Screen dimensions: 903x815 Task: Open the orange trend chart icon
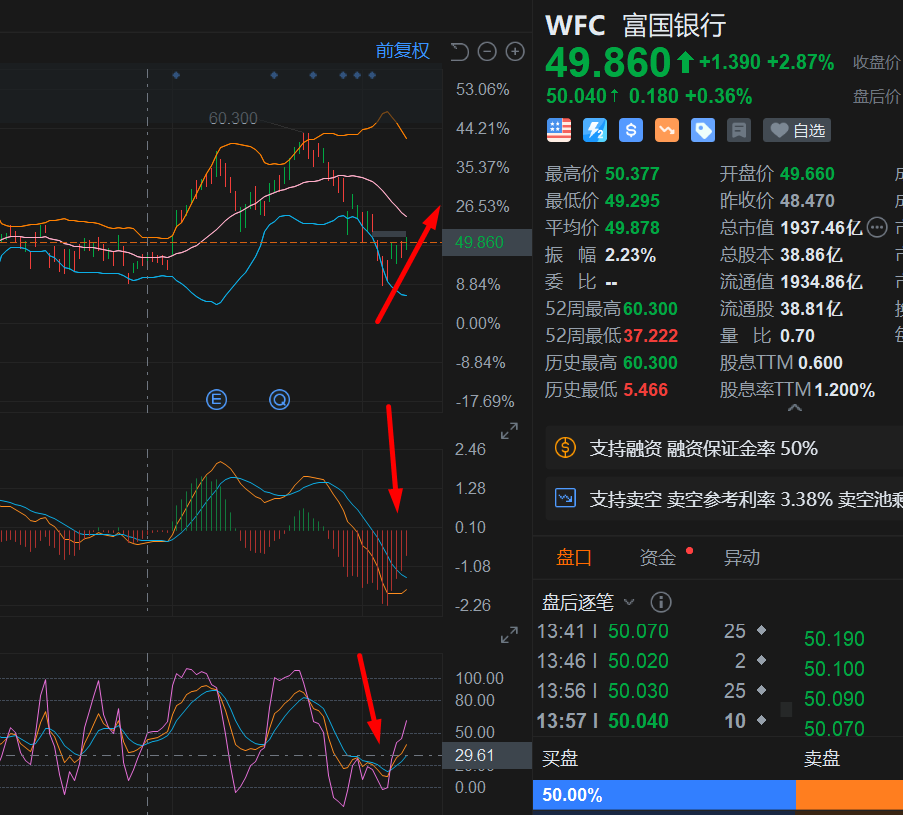coord(667,130)
